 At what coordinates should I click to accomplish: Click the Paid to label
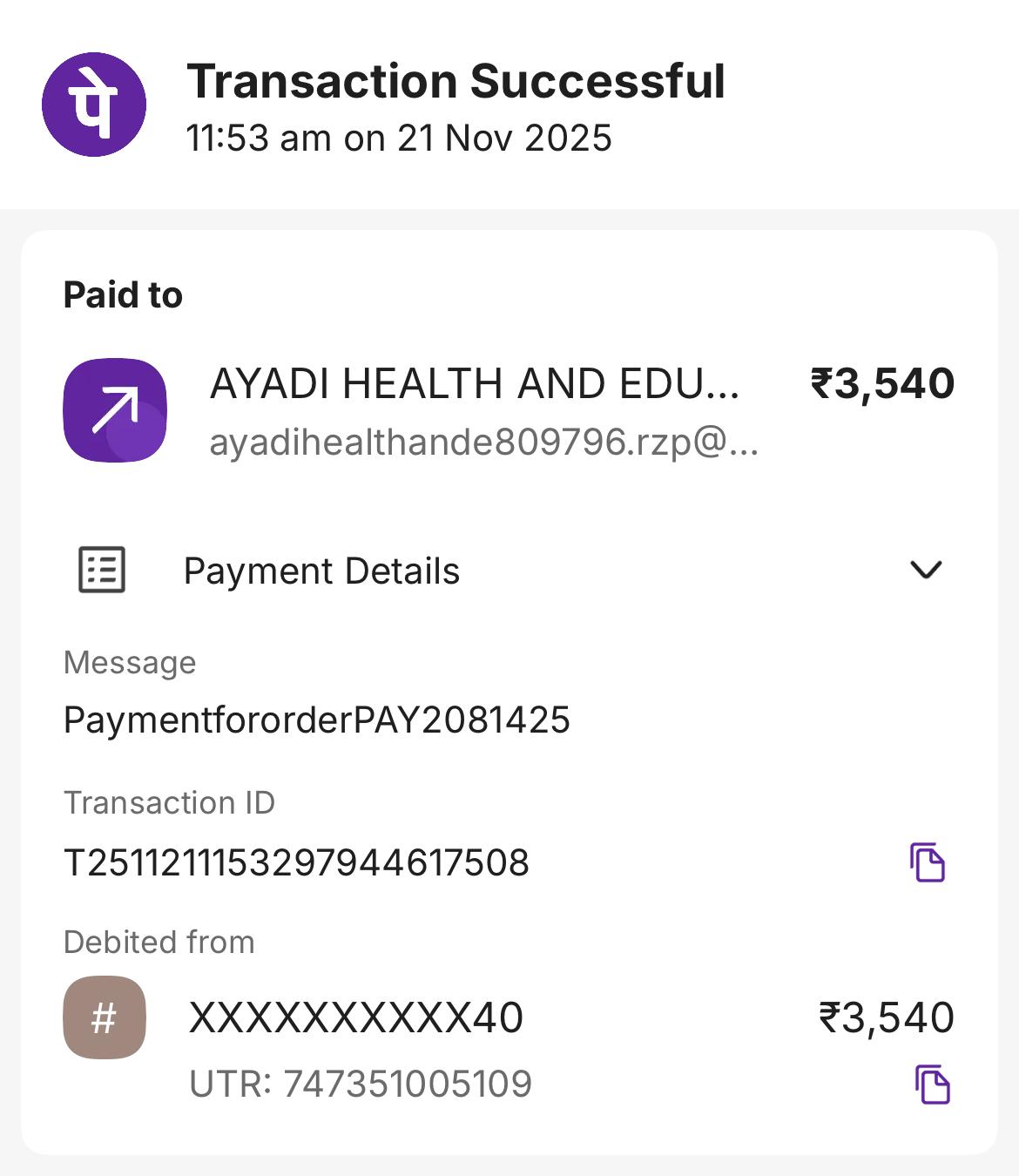click(123, 295)
